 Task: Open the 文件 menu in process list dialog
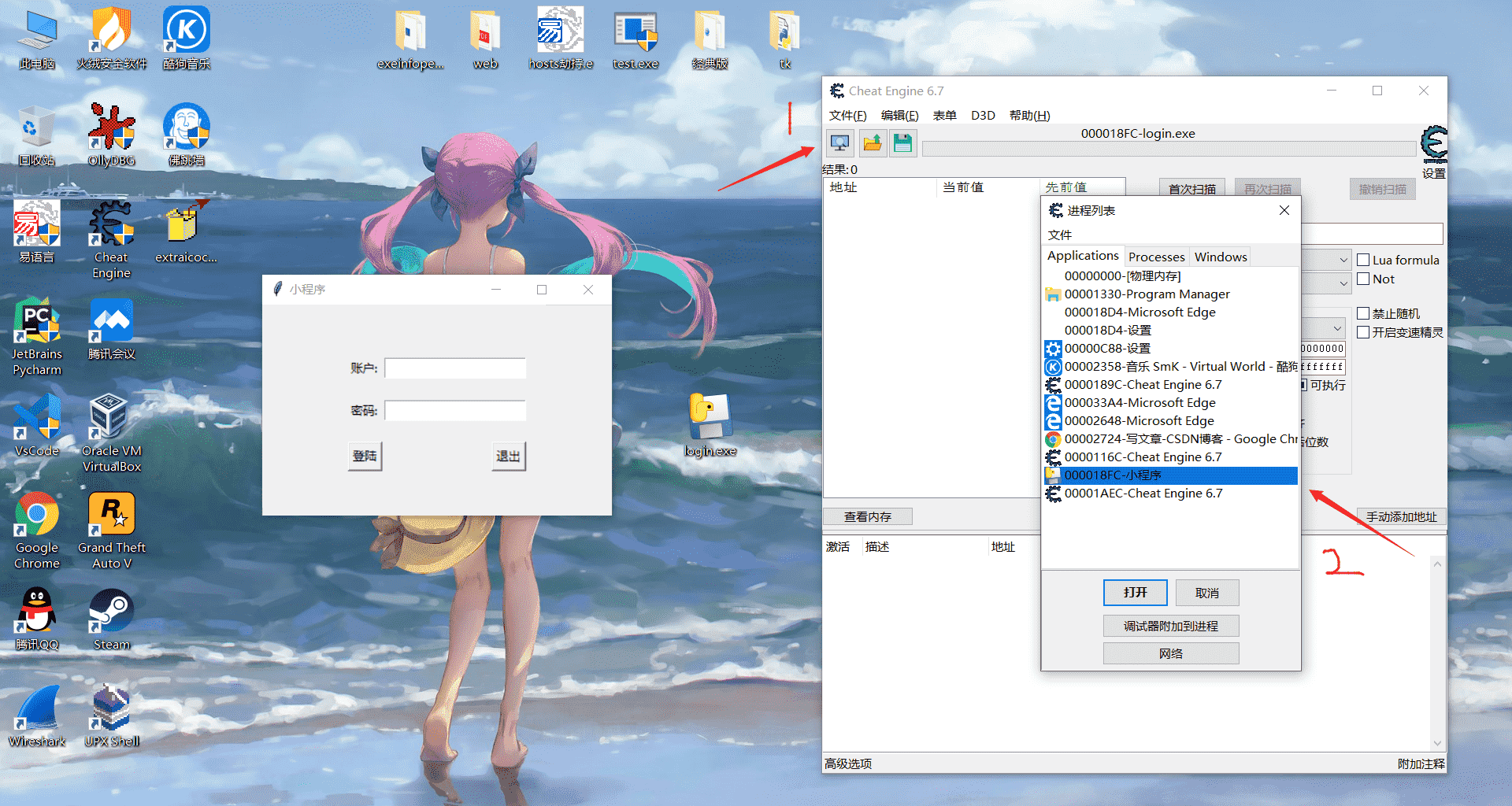(1059, 235)
